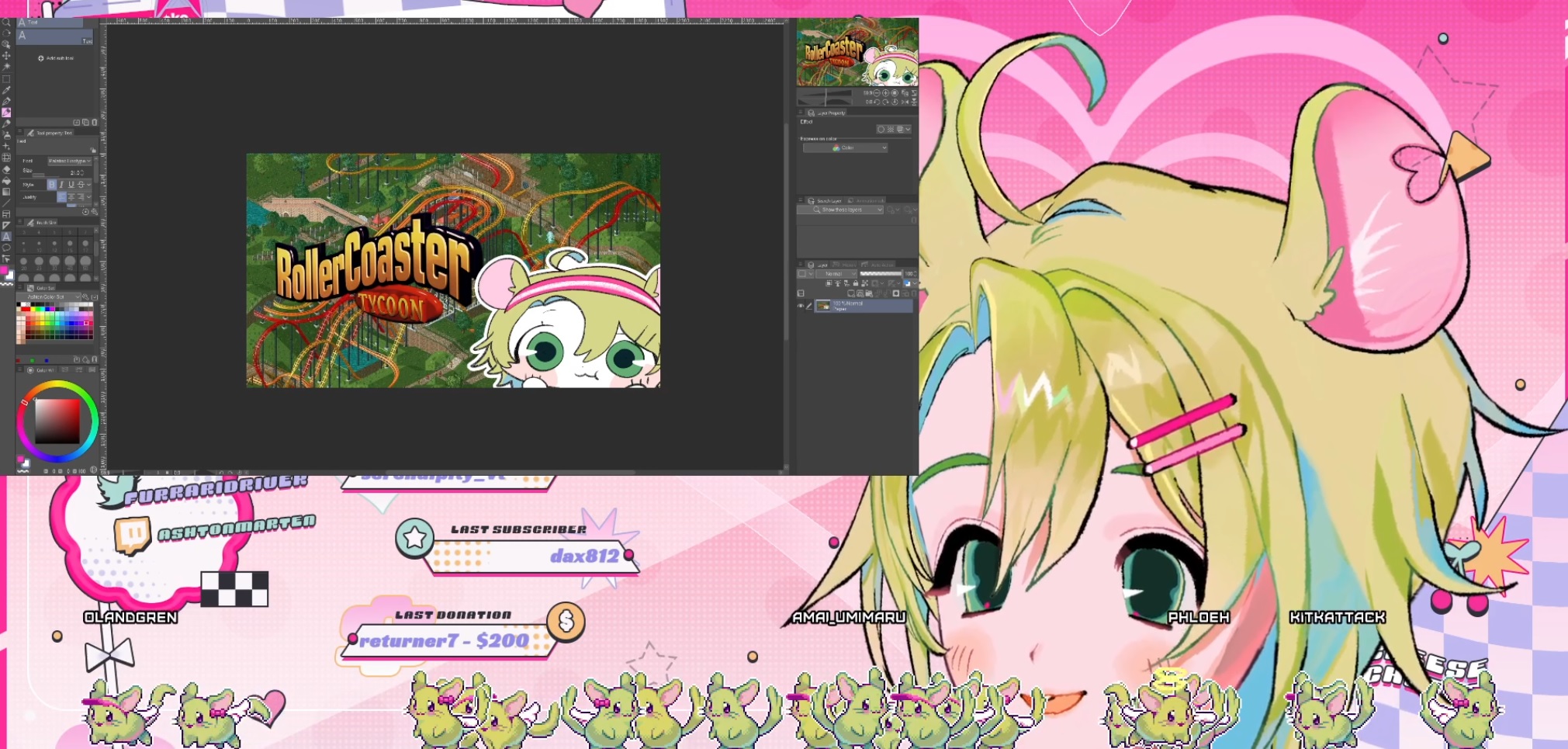Select pink main color swatch in toolbar
The height and width of the screenshot is (749, 1568).
(4, 270)
